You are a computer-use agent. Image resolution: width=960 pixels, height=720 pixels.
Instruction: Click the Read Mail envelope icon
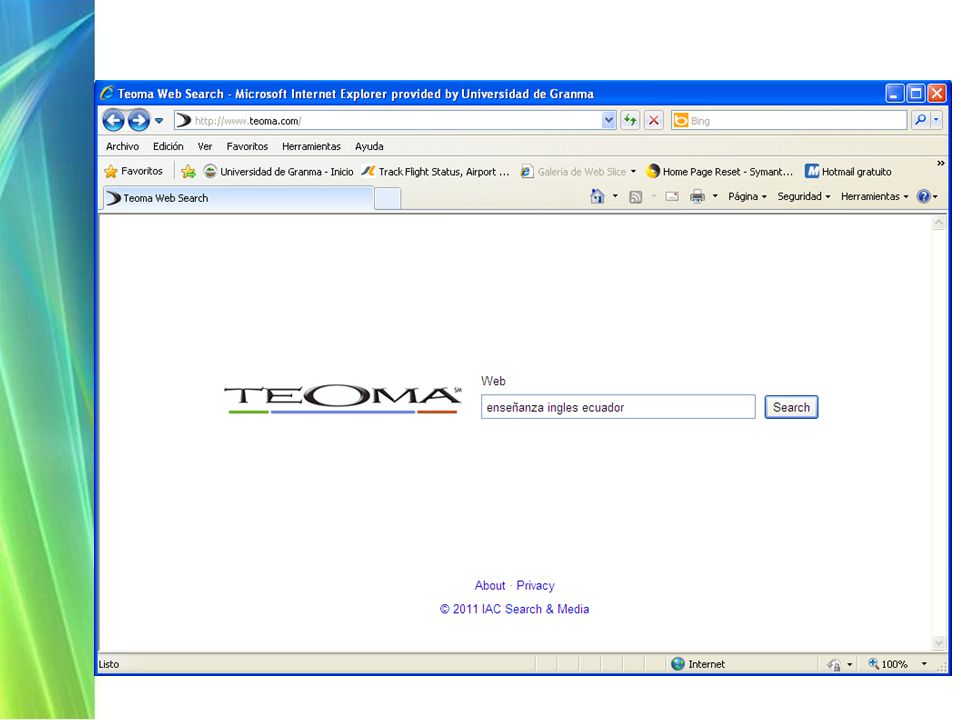coord(672,197)
